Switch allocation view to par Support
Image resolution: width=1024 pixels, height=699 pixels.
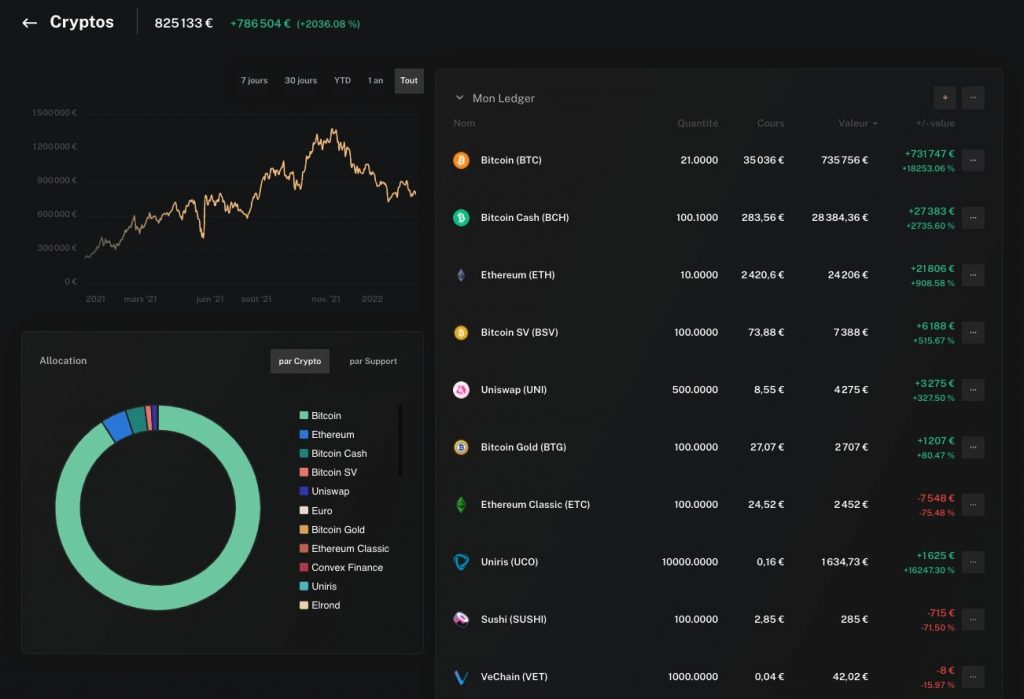click(372, 361)
